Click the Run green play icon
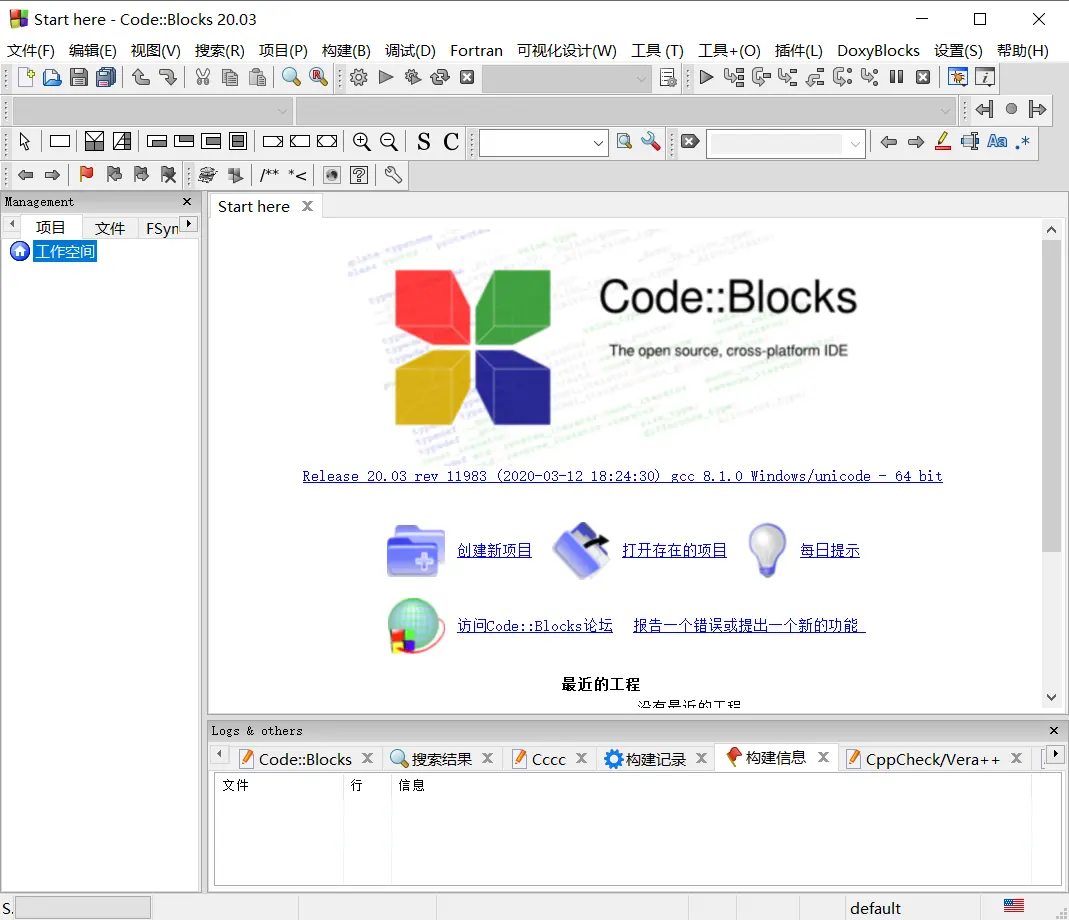This screenshot has height=920, width=1069. click(x=386, y=77)
